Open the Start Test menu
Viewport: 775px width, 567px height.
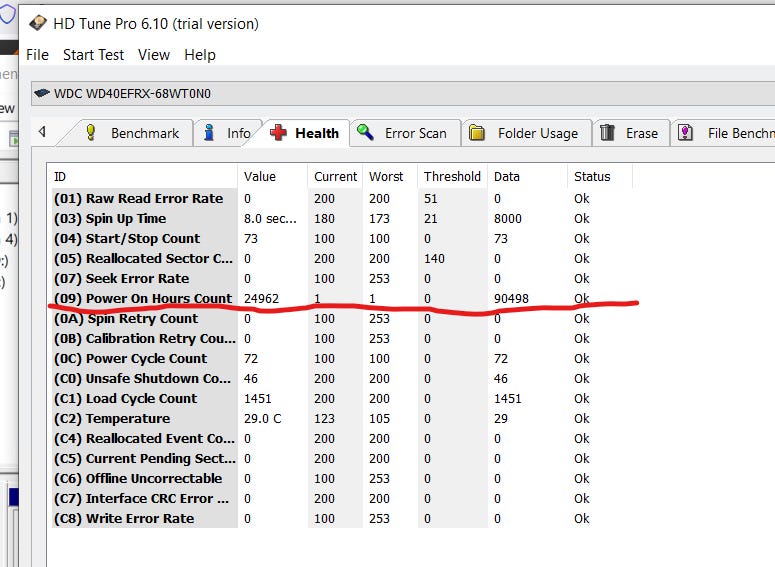pos(93,55)
